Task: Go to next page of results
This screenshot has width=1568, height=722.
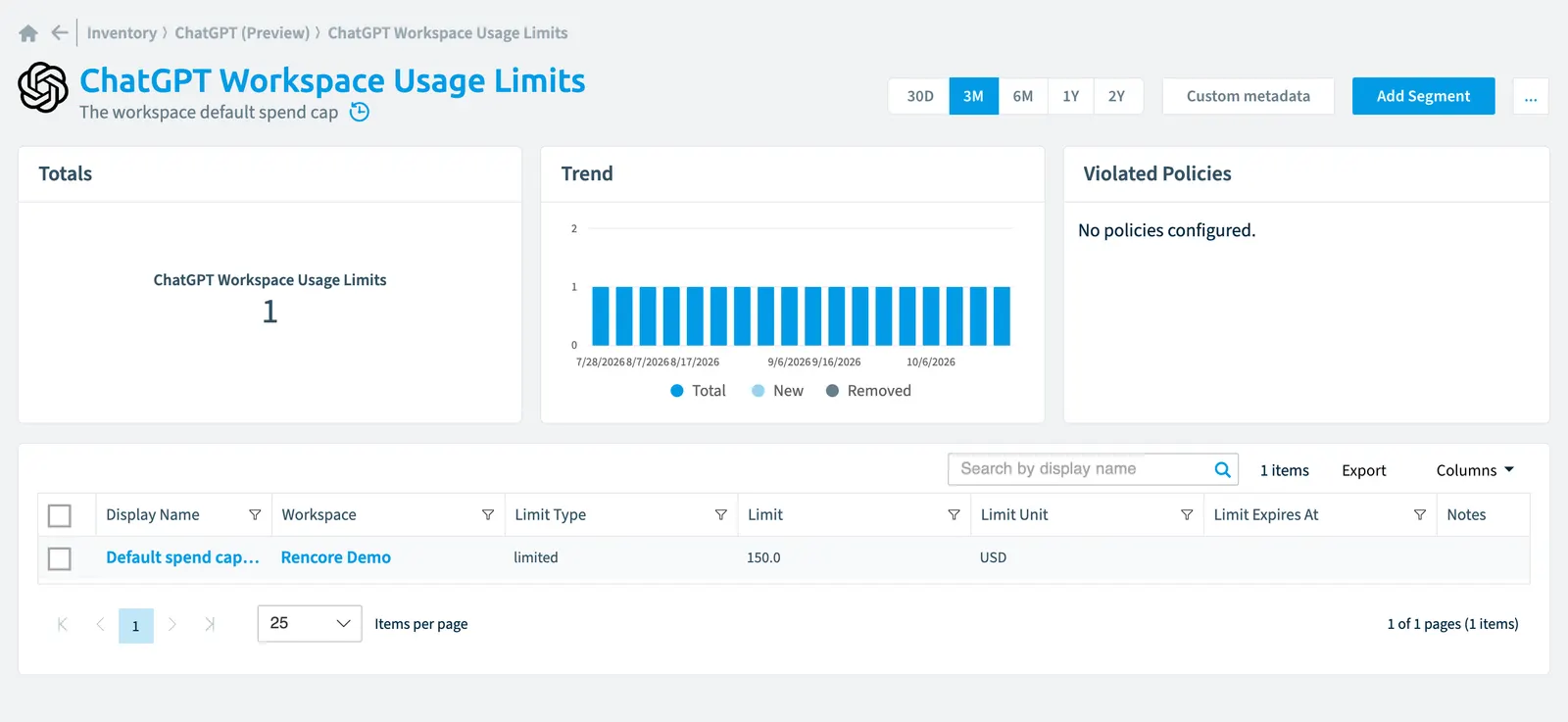Action: 172,624
